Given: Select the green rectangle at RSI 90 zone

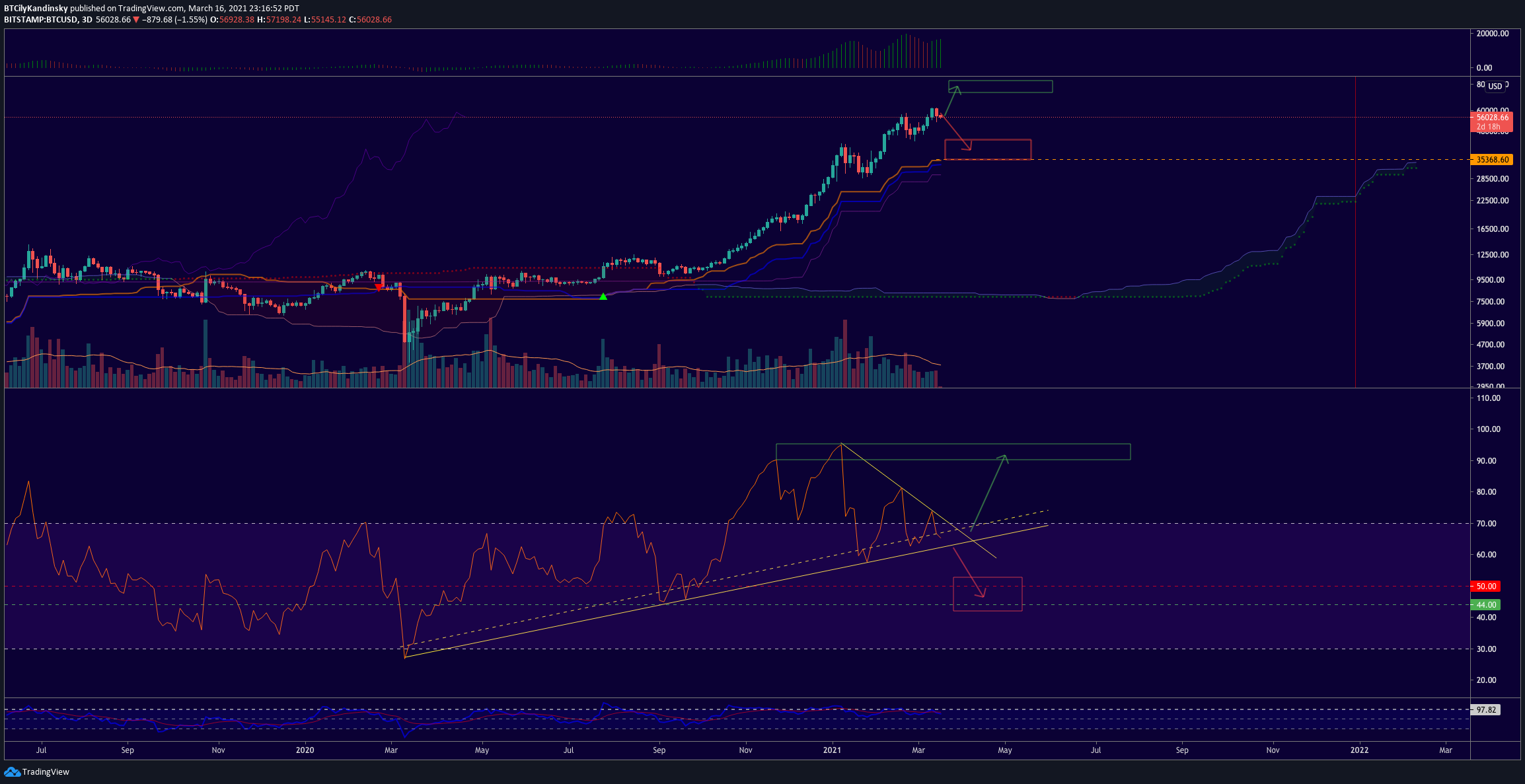Looking at the screenshot, I should [953, 452].
